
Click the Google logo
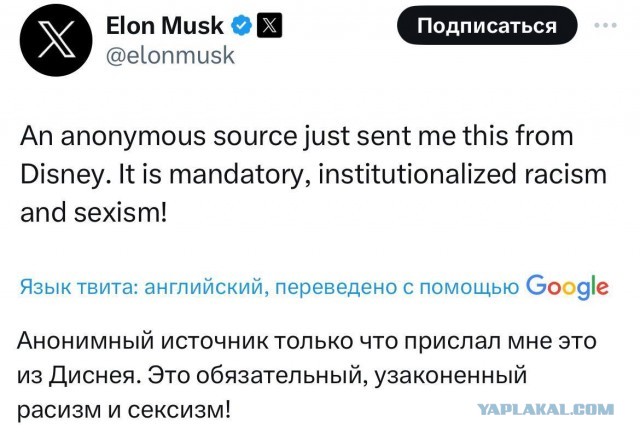567,287
